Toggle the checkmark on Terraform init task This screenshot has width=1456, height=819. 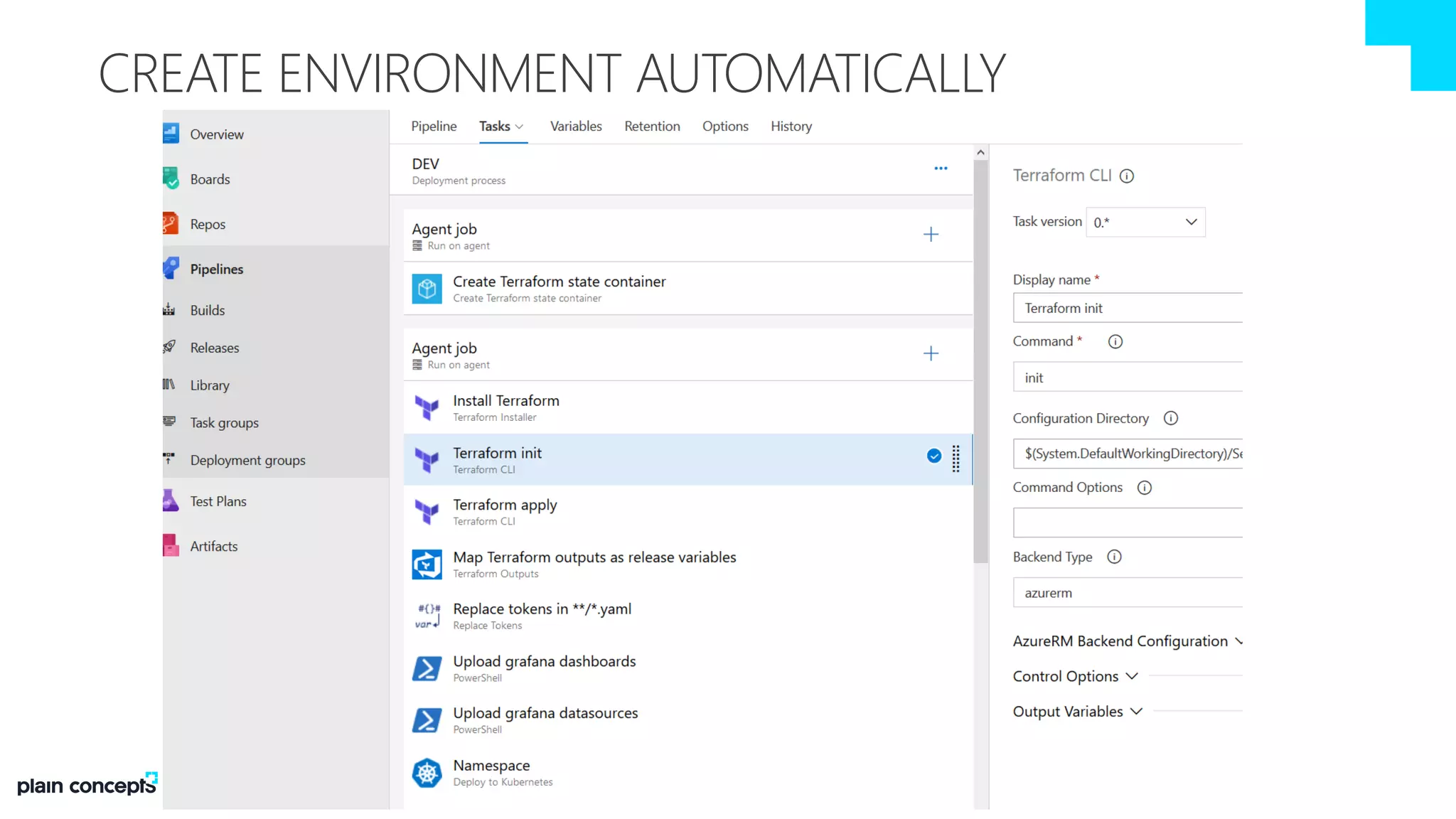pos(934,456)
